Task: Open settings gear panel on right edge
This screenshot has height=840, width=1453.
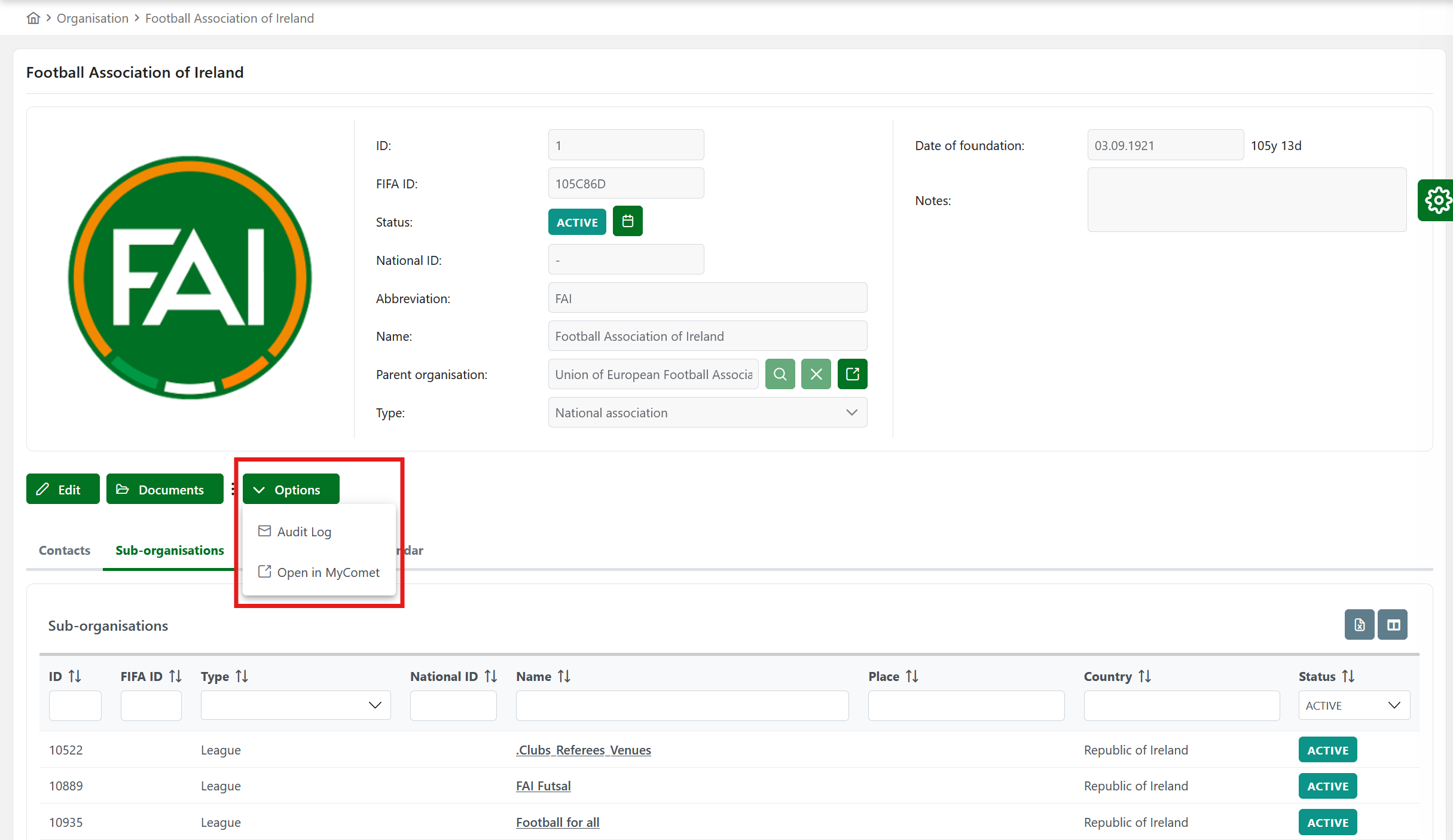Action: 1437,200
